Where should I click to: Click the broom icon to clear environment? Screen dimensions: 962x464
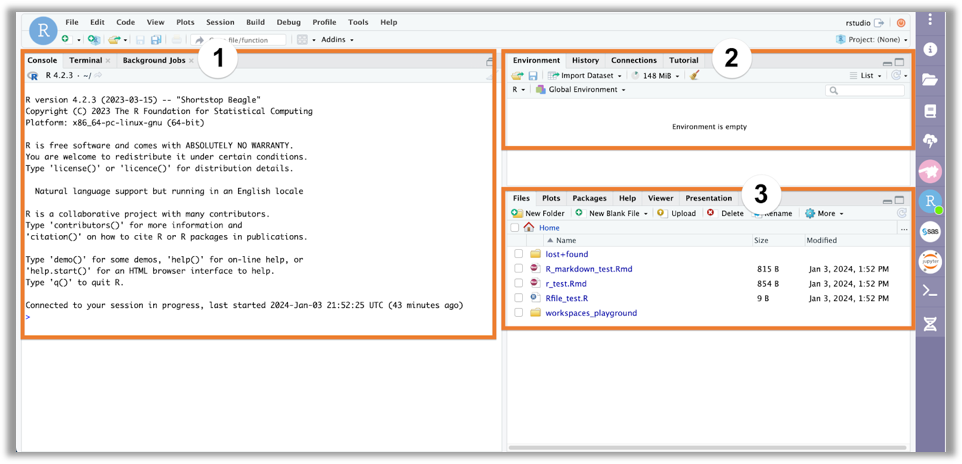click(695, 75)
